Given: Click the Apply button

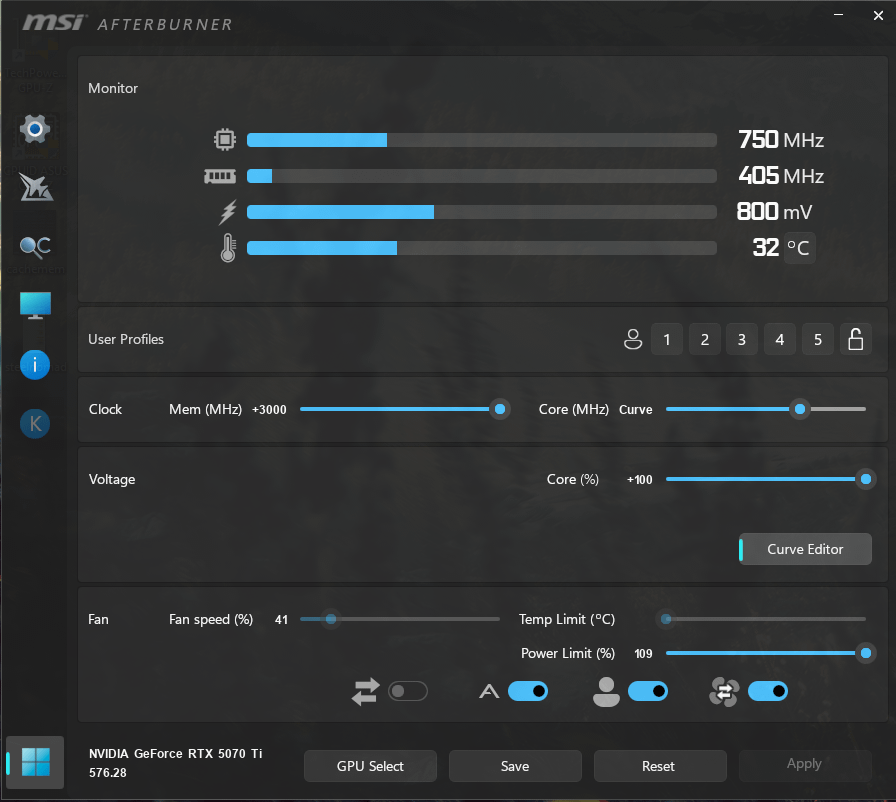Looking at the screenshot, I should [805, 765].
